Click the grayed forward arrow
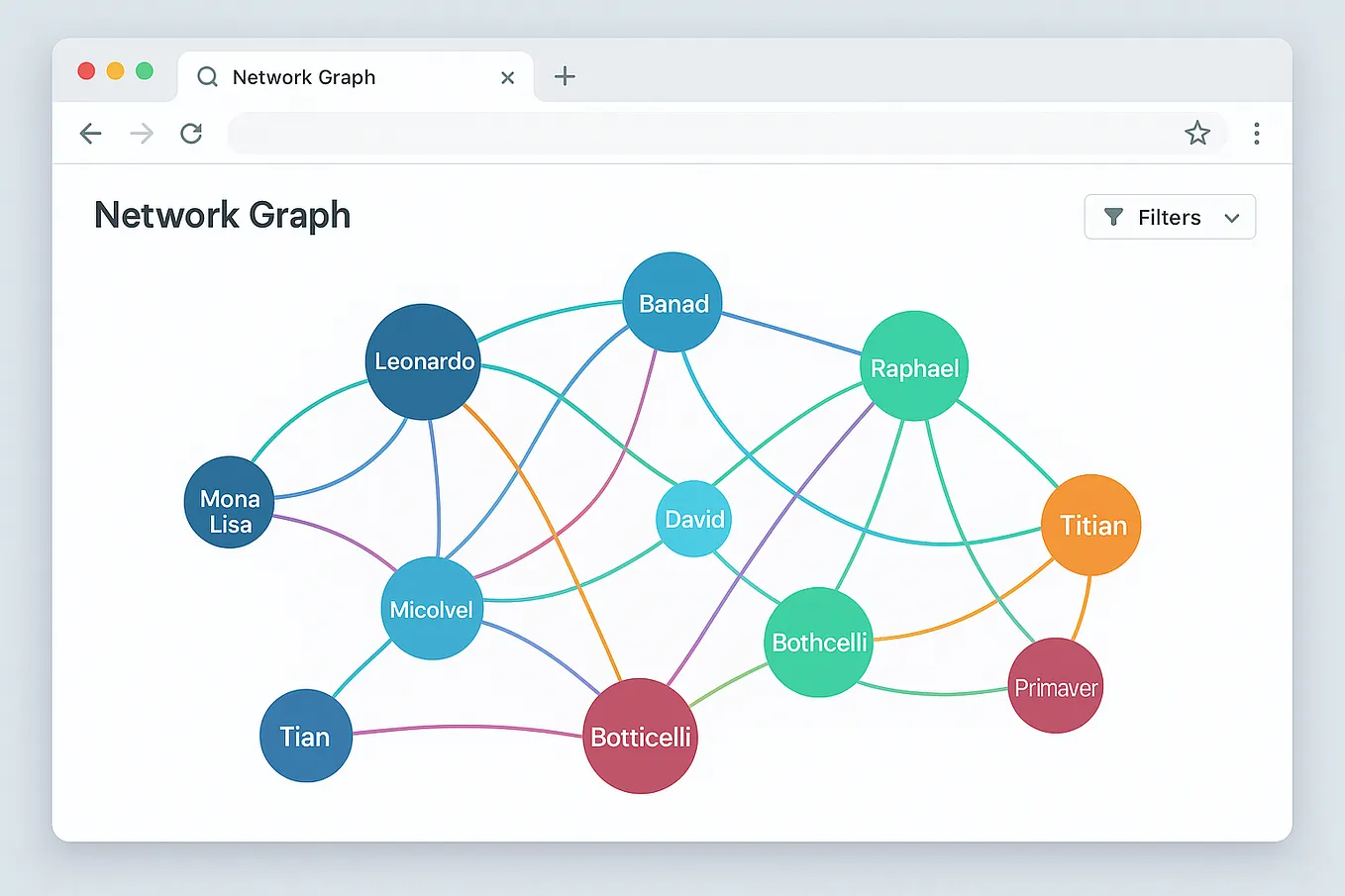 [x=141, y=133]
